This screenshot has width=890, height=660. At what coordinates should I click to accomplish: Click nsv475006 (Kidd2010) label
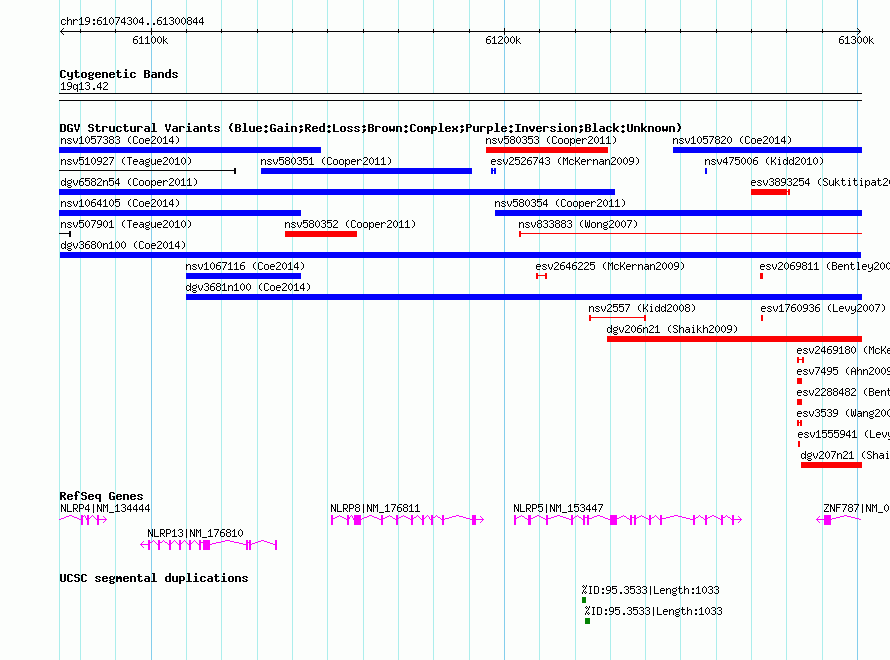coord(763,161)
